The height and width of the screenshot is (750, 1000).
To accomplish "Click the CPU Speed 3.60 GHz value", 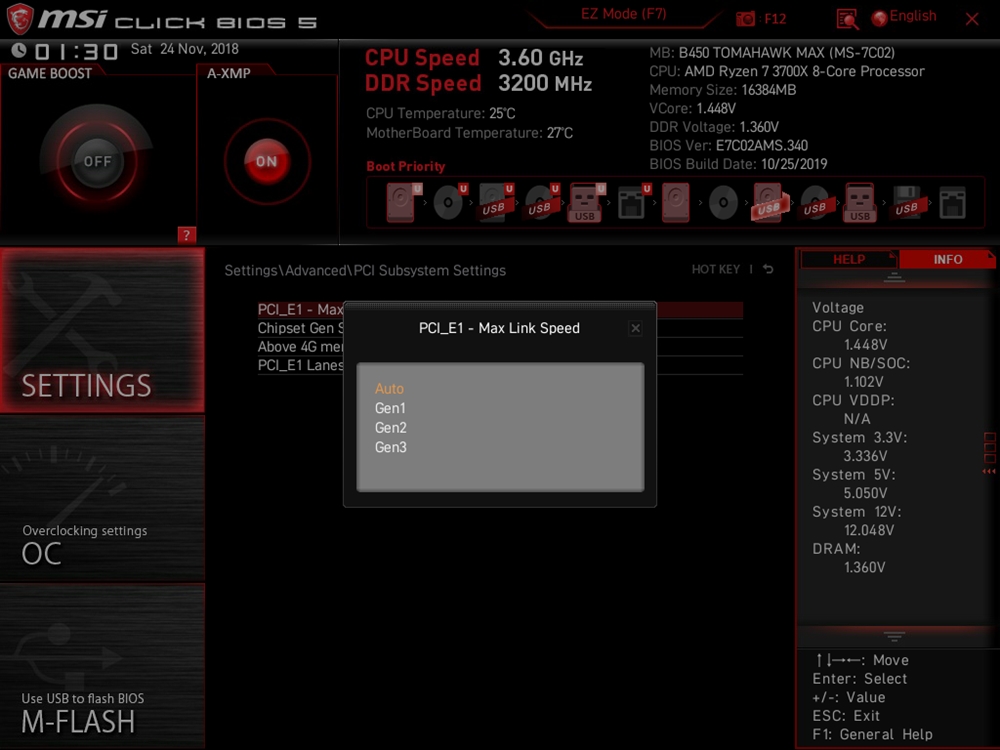I will [x=540, y=58].
